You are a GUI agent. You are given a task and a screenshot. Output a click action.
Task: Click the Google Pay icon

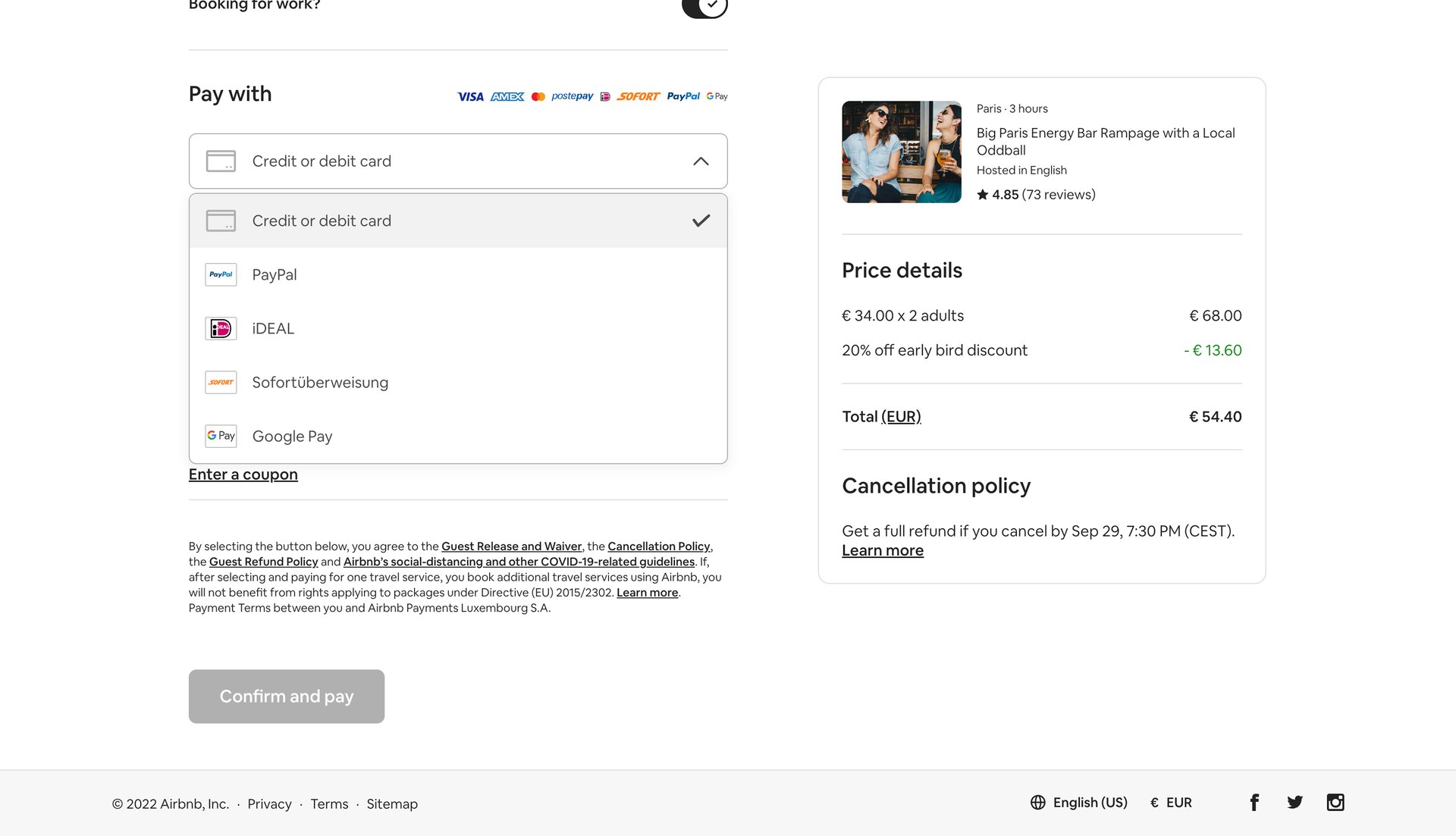[x=221, y=436]
